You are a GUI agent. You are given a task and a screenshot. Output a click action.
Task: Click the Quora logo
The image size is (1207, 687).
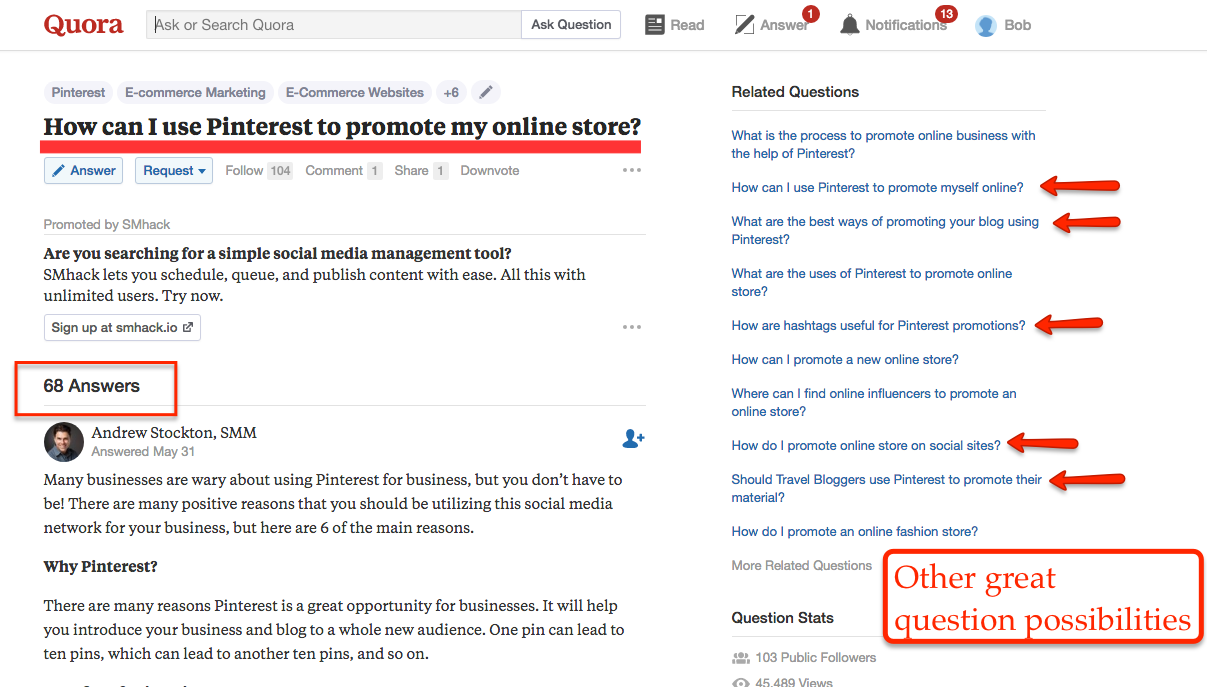(x=83, y=24)
